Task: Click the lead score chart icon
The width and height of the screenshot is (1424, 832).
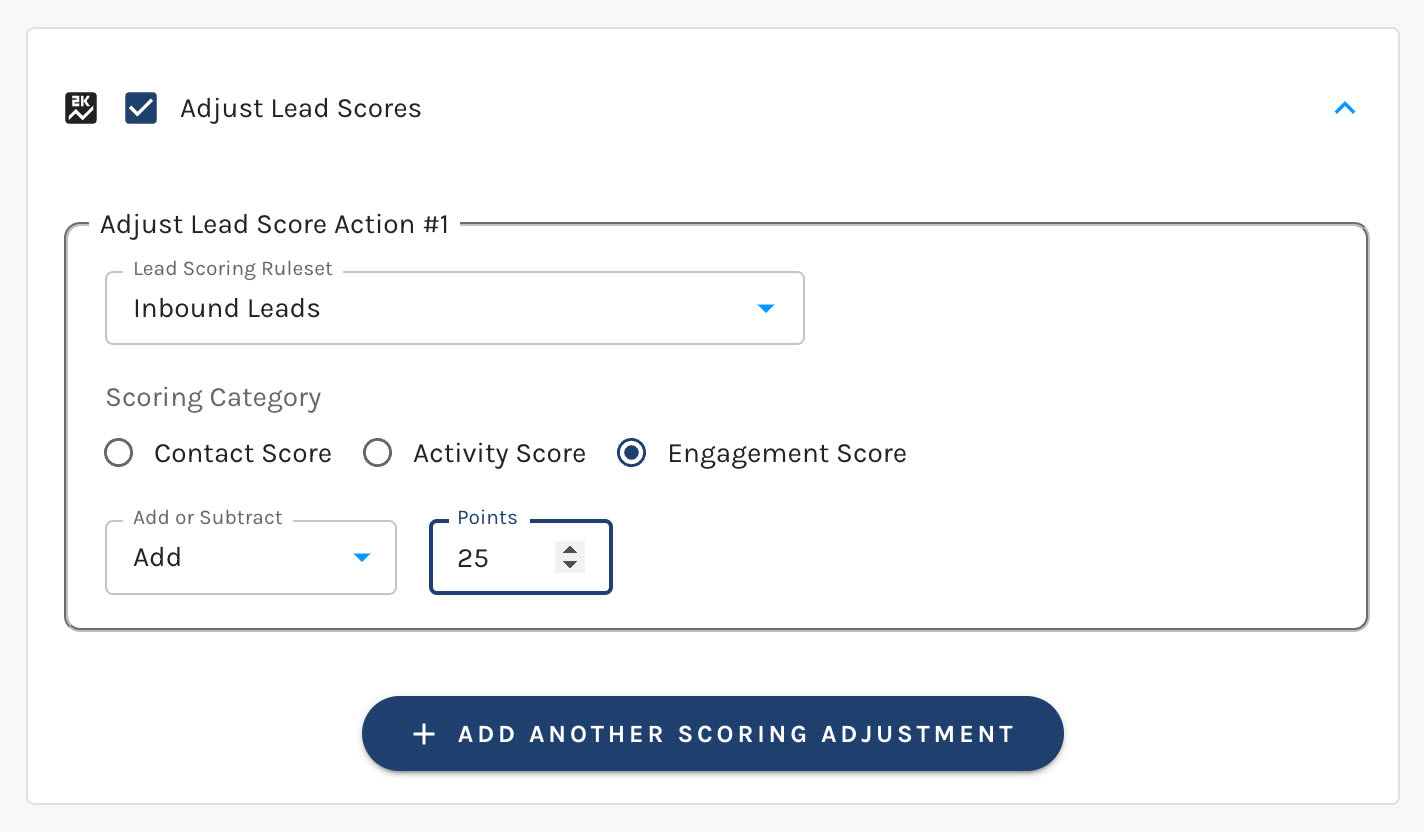Action: click(x=81, y=108)
